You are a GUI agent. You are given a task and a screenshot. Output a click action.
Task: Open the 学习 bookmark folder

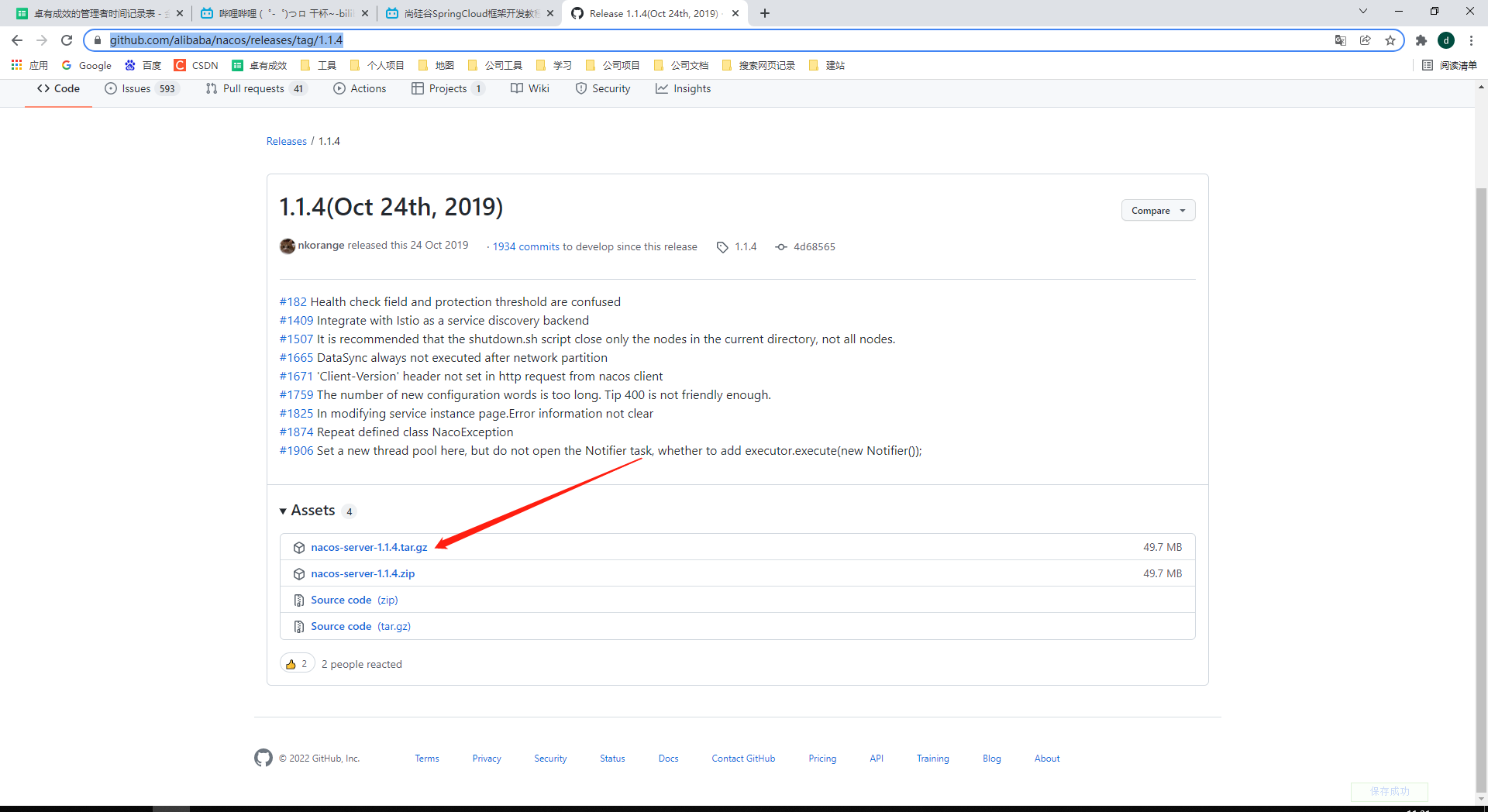pos(554,65)
